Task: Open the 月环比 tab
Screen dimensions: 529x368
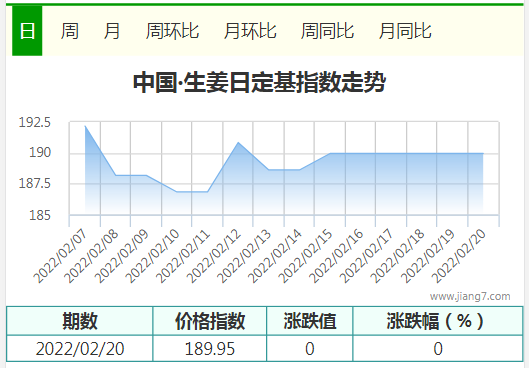Action: coord(250,31)
